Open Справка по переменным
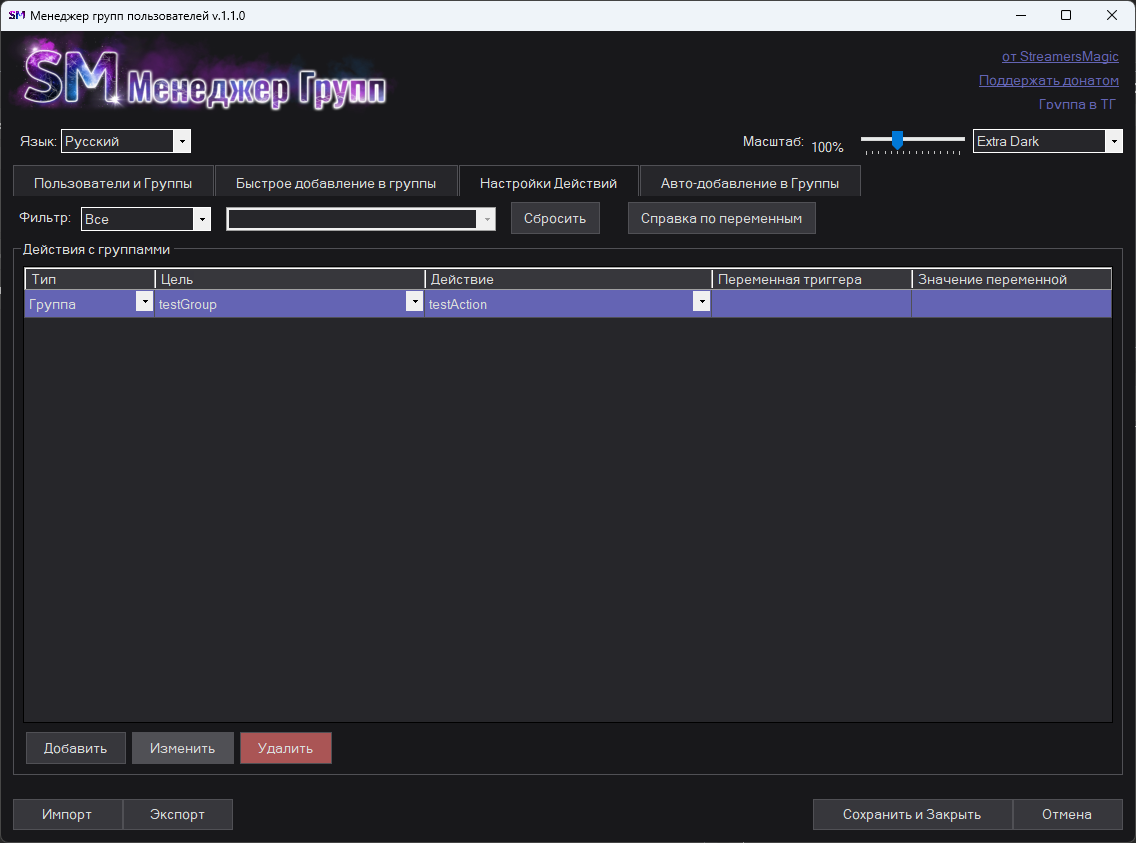This screenshot has width=1136, height=843. (721, 218)
